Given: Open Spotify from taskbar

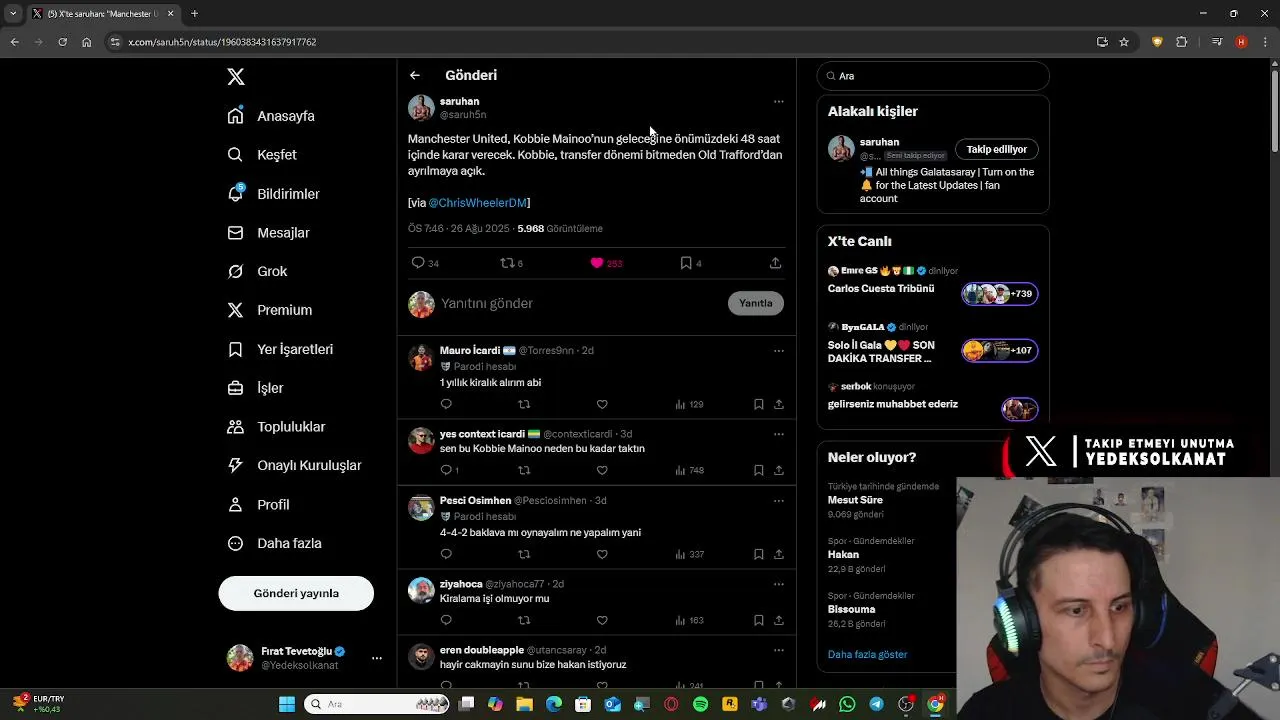Looking at the screenshot, I should coord(700,704).
